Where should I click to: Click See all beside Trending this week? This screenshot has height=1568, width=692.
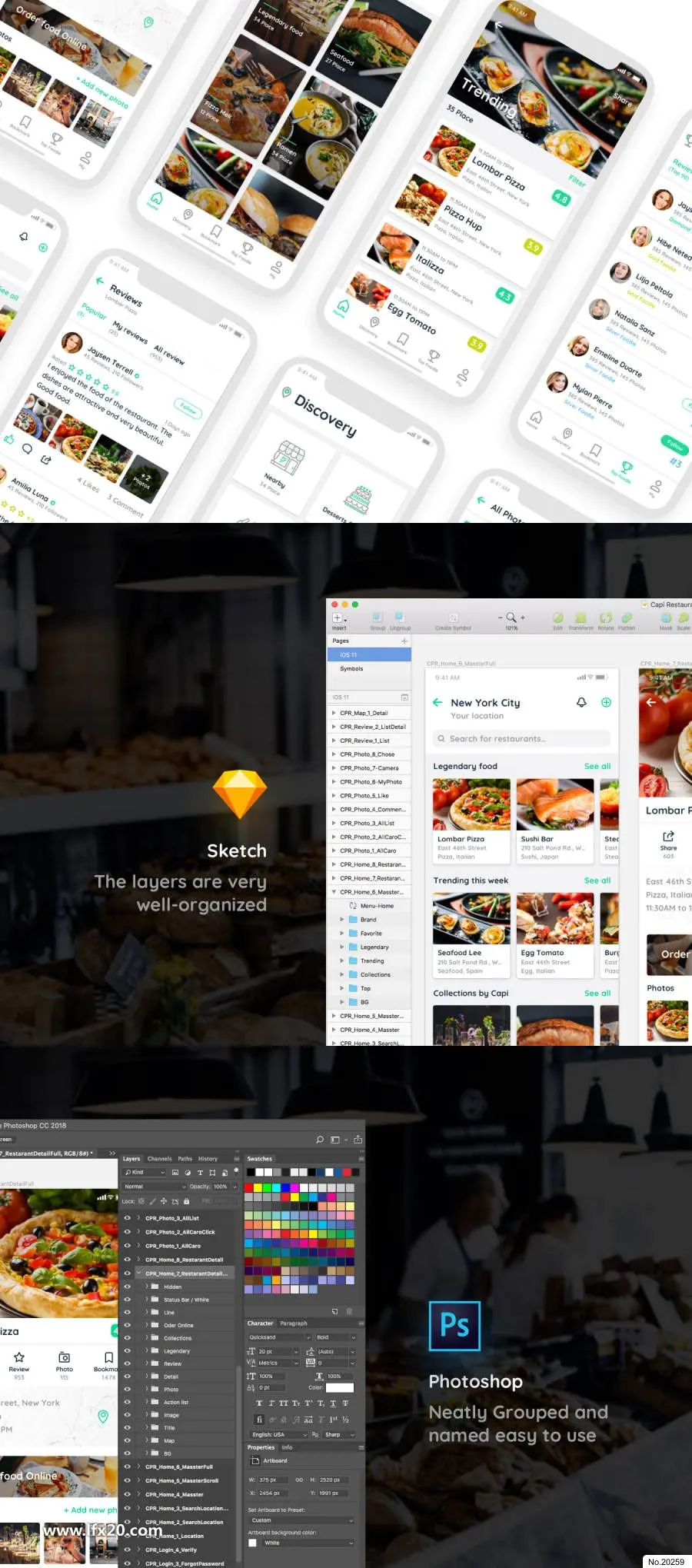pyautogui.click(x=597, y=881)
